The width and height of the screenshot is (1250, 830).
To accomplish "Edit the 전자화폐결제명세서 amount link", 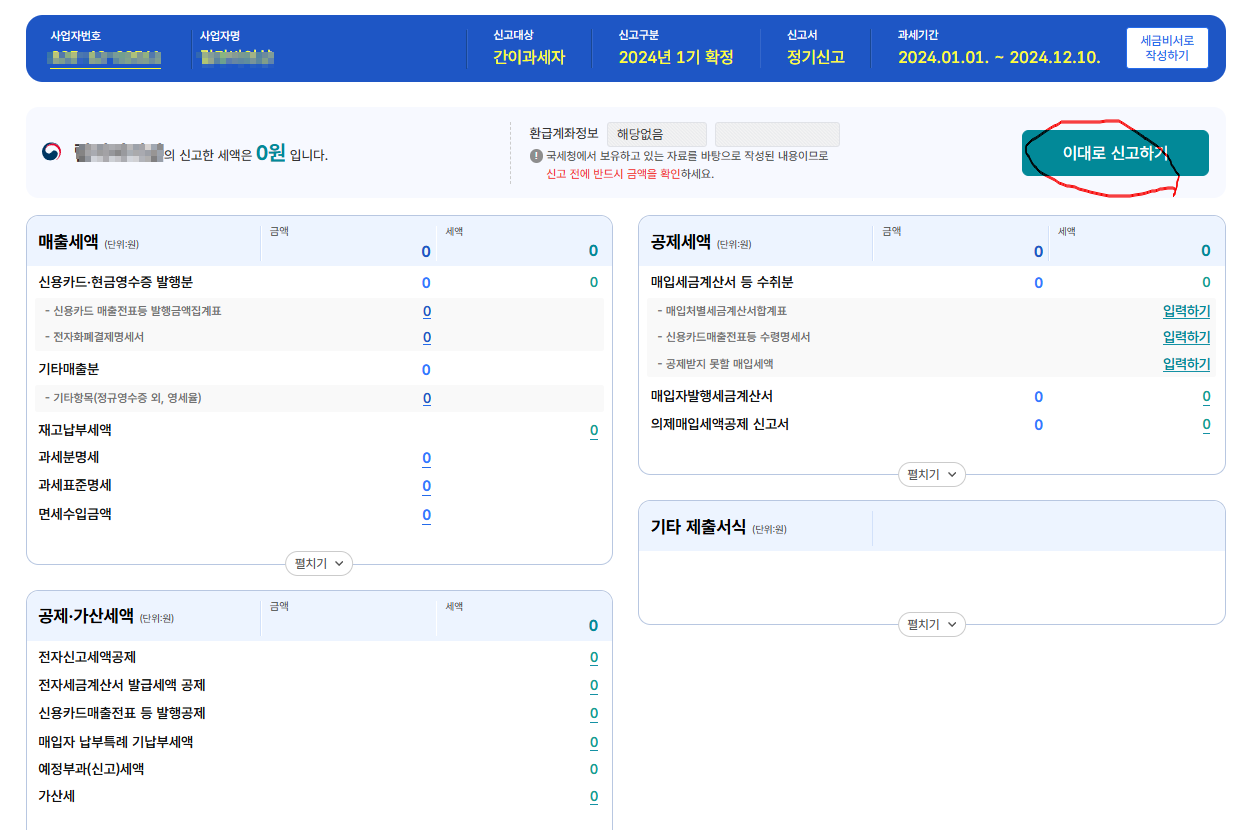I will (426, 338).
